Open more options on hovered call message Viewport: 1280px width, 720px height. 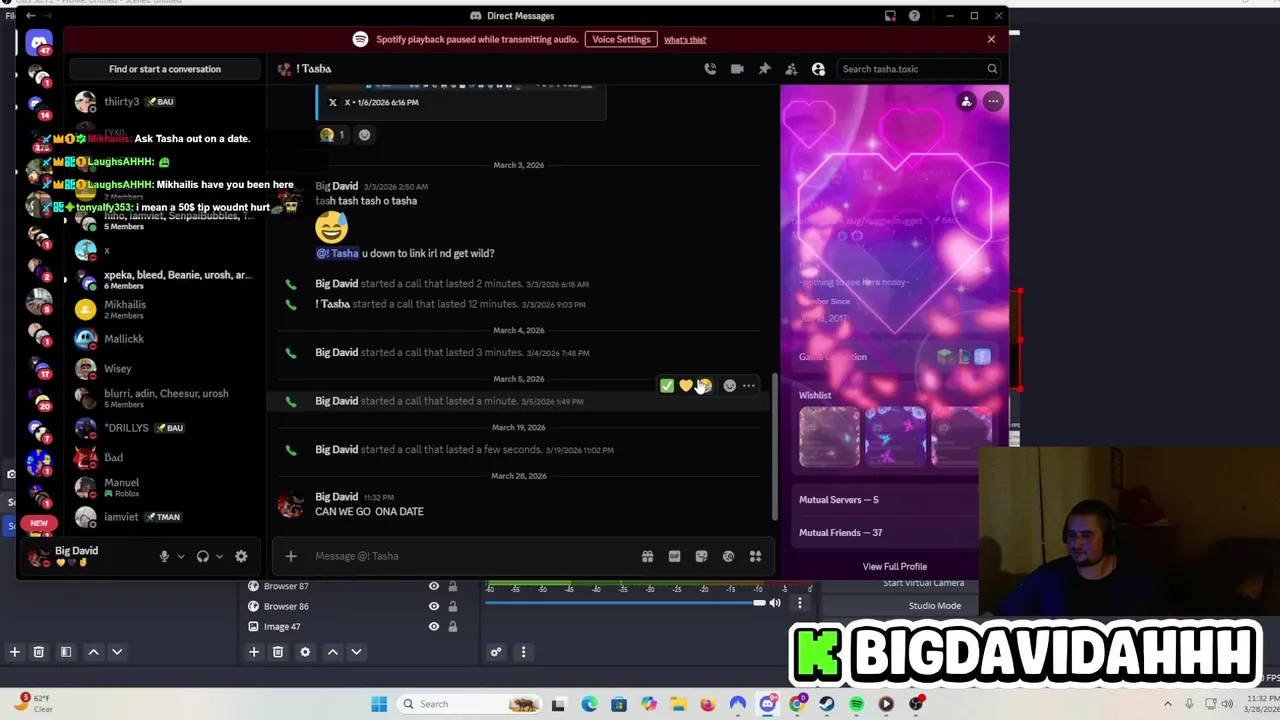pos(749,386)
